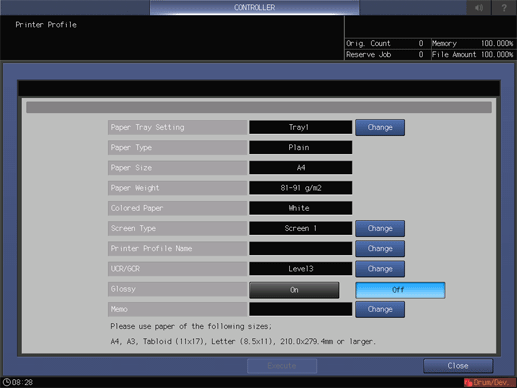Turn Glossy On
This screenshot has height=388, width=517.
coord(294,290)
